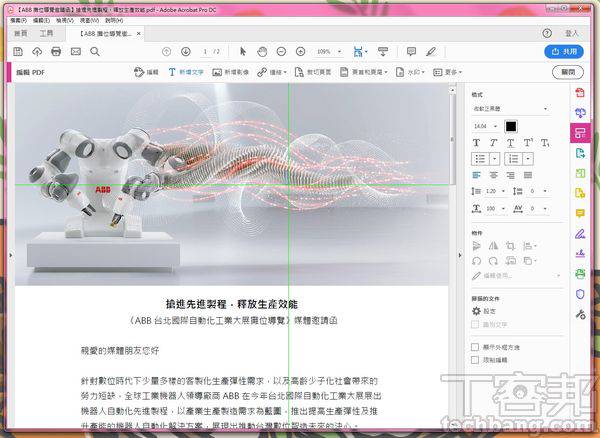Open Protect shield icon in sidebar
The width and height of the screenshot is (600, 438).
pos(580,294)
